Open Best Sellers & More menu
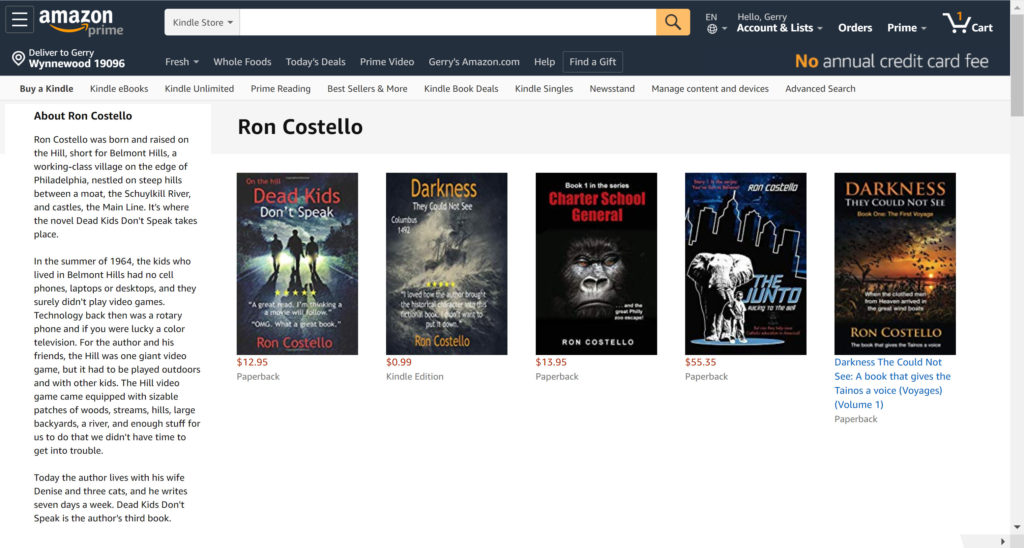This screenshot has height=548, width=1024. coord(367,89)
